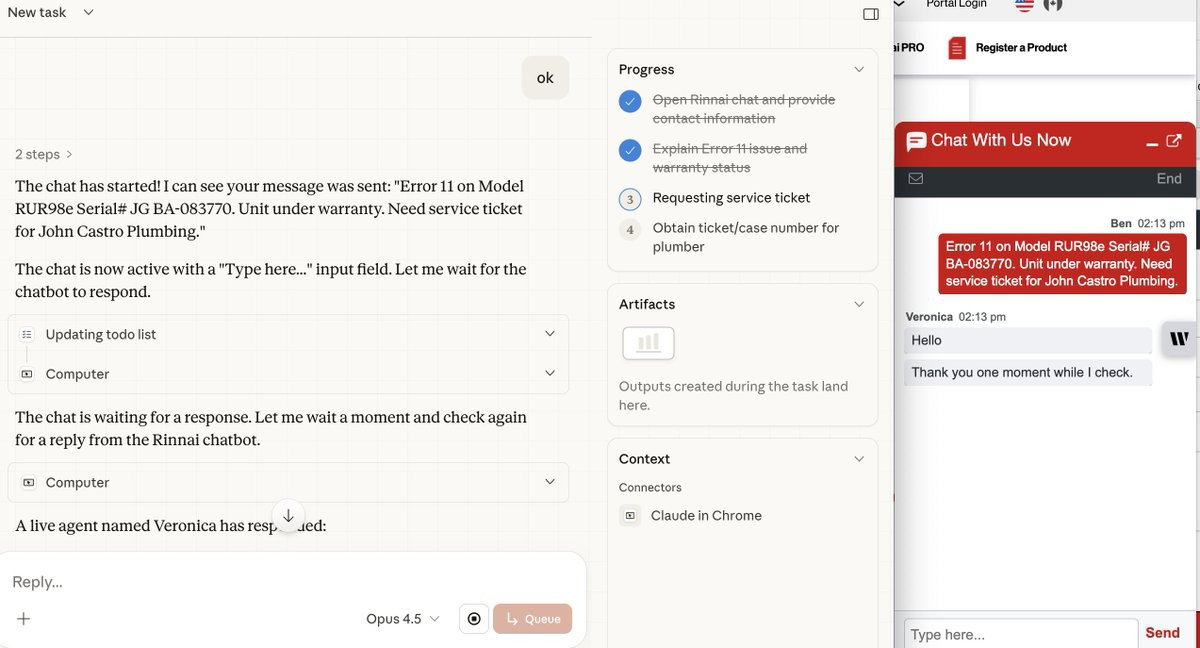The height and width of the screenshot is (648, 1200).
Task: Select step 3 Requesting service ticket
Action: [731, 198]
